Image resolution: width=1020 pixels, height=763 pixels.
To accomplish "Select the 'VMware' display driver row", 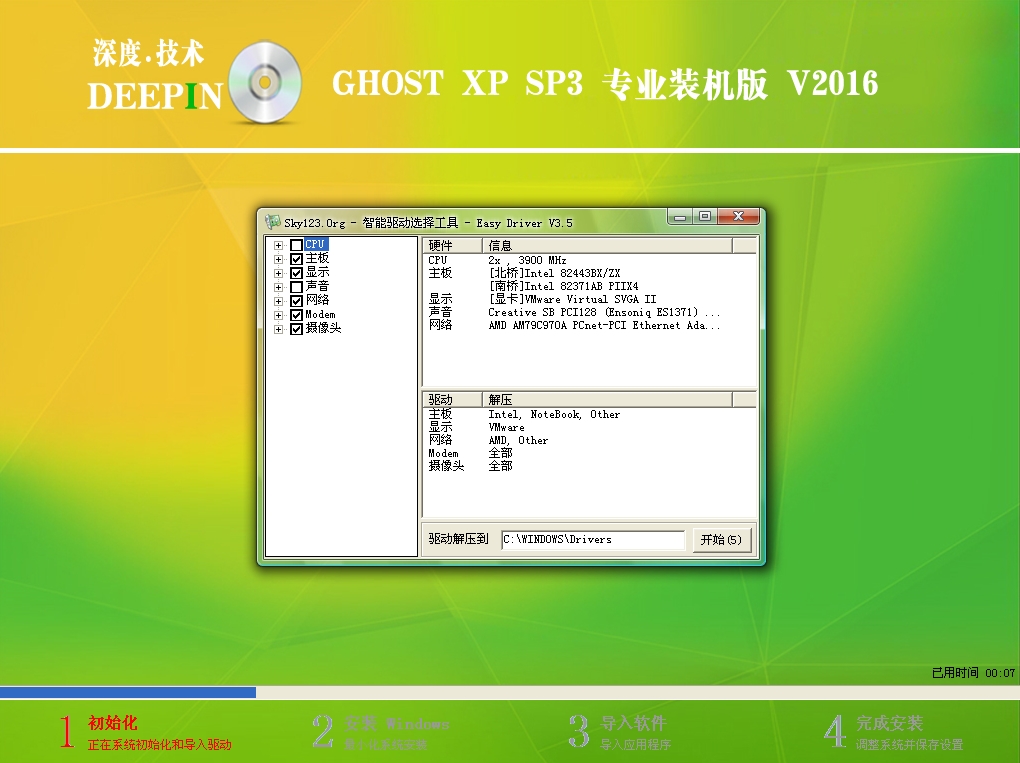I will point(589,427).
